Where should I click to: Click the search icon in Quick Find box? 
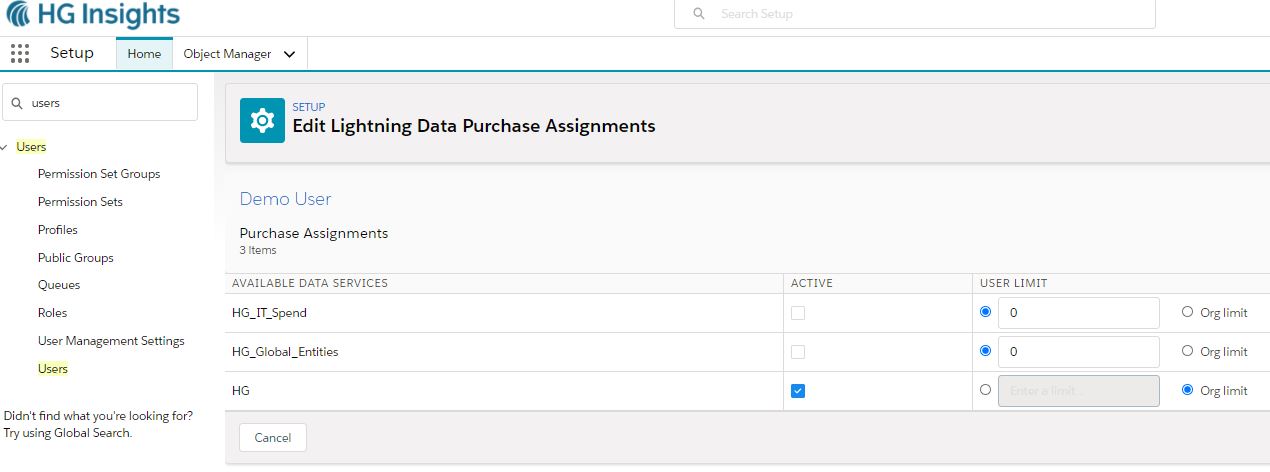coord(17,103)
